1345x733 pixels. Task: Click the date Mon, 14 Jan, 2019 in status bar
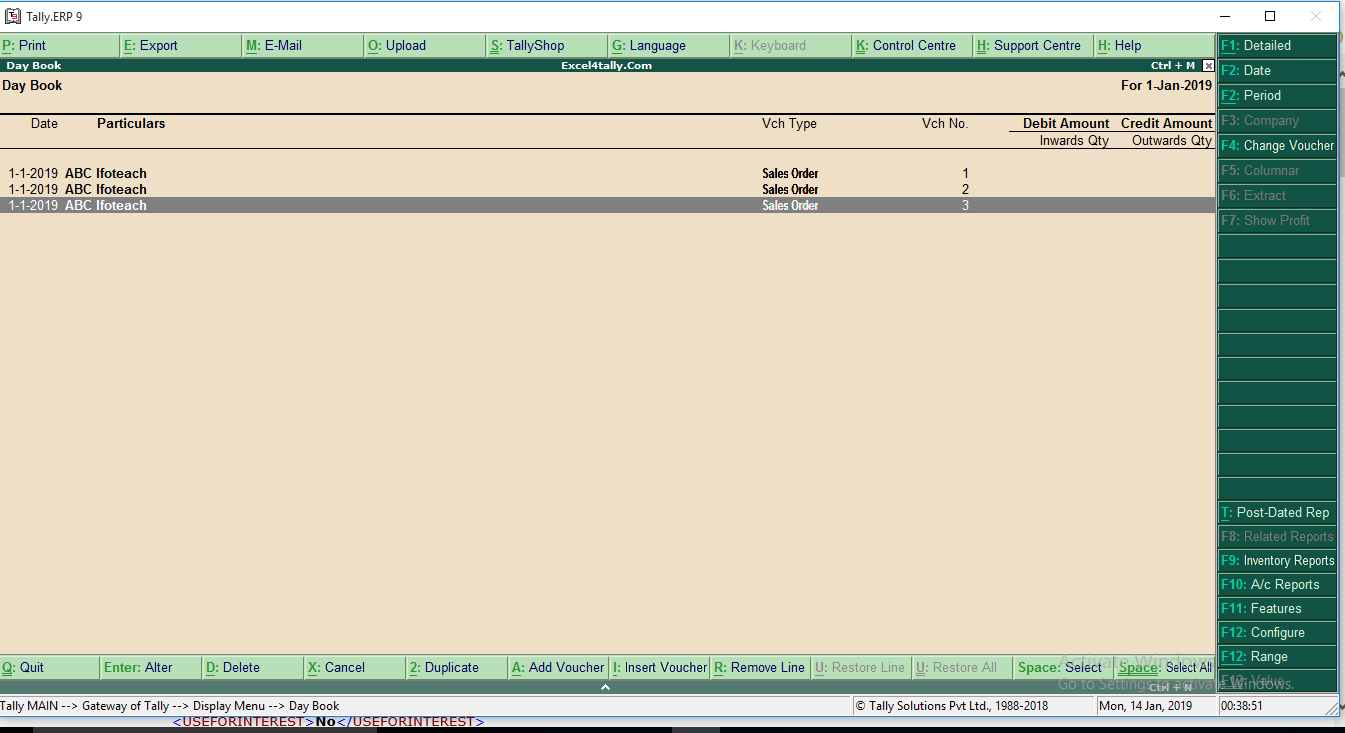[1146, 706]
